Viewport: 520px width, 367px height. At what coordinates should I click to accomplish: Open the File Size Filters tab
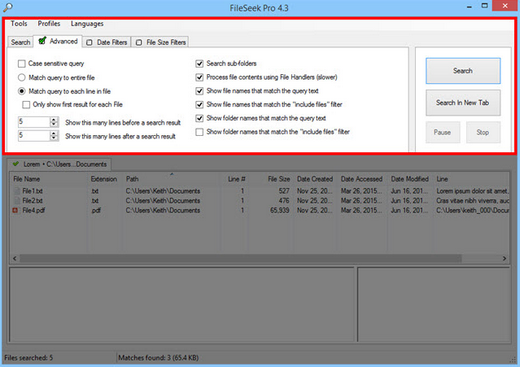pyautogui.click(x=161, y=42)
